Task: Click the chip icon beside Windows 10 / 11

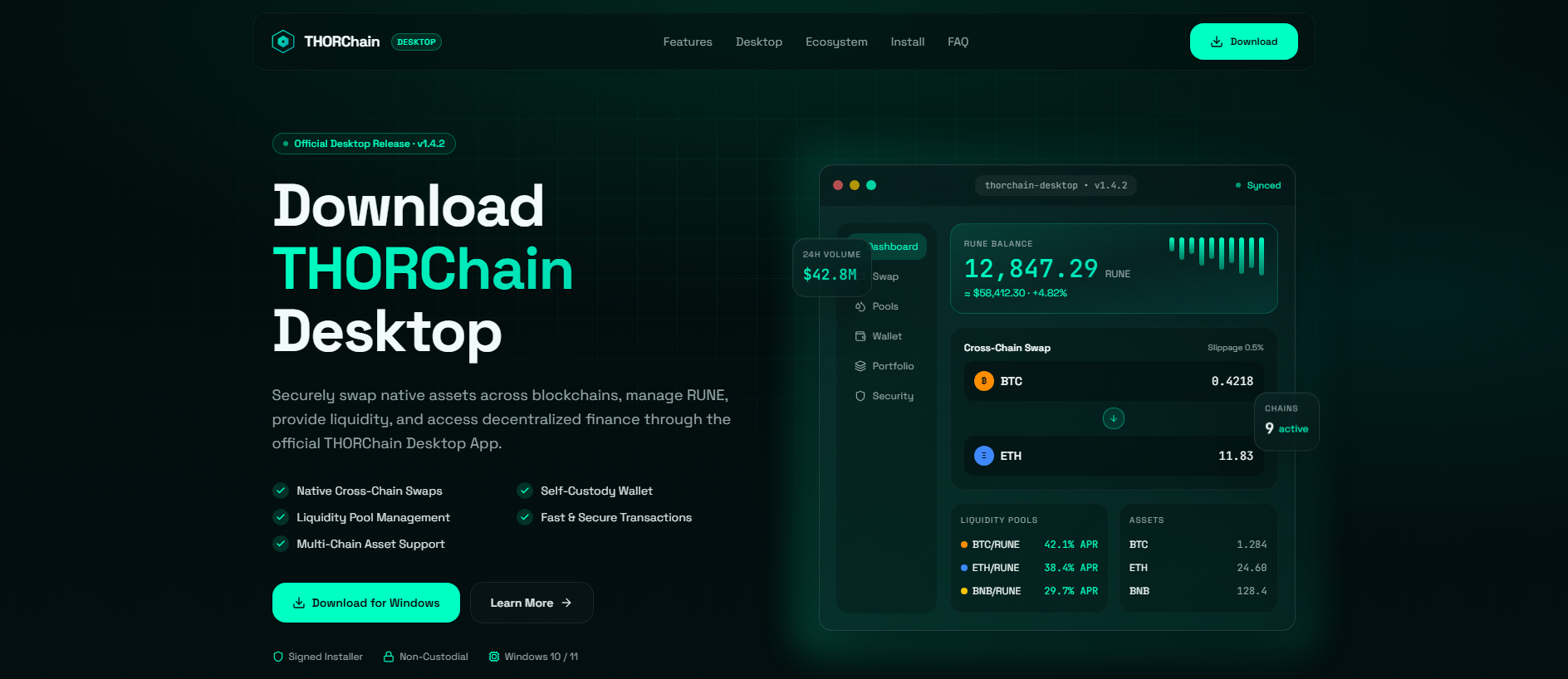Action: click(x=494, y=657)
